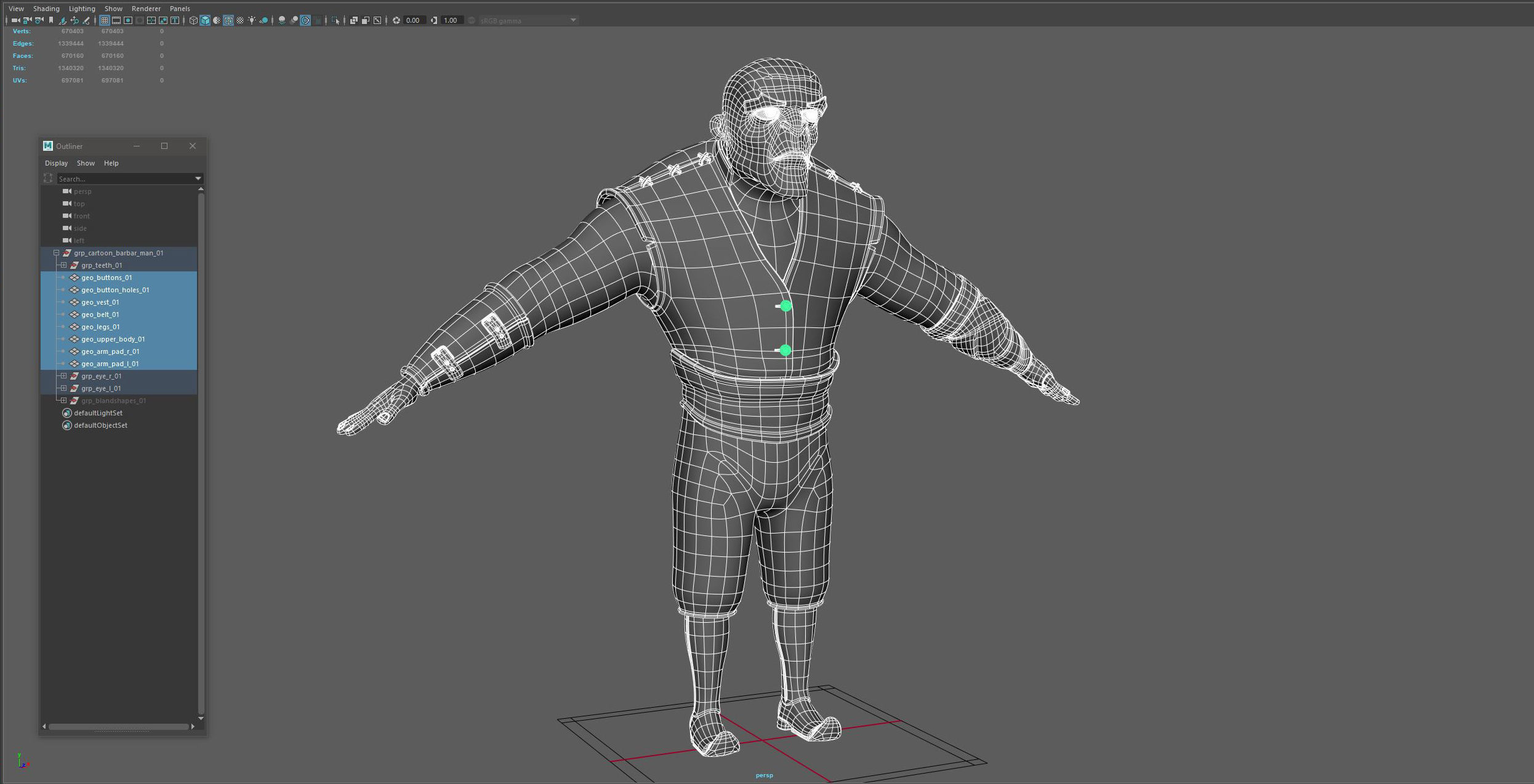Select defaultObjectSet in the Outliner
The image size is (1534, 784).
(100, 425)
